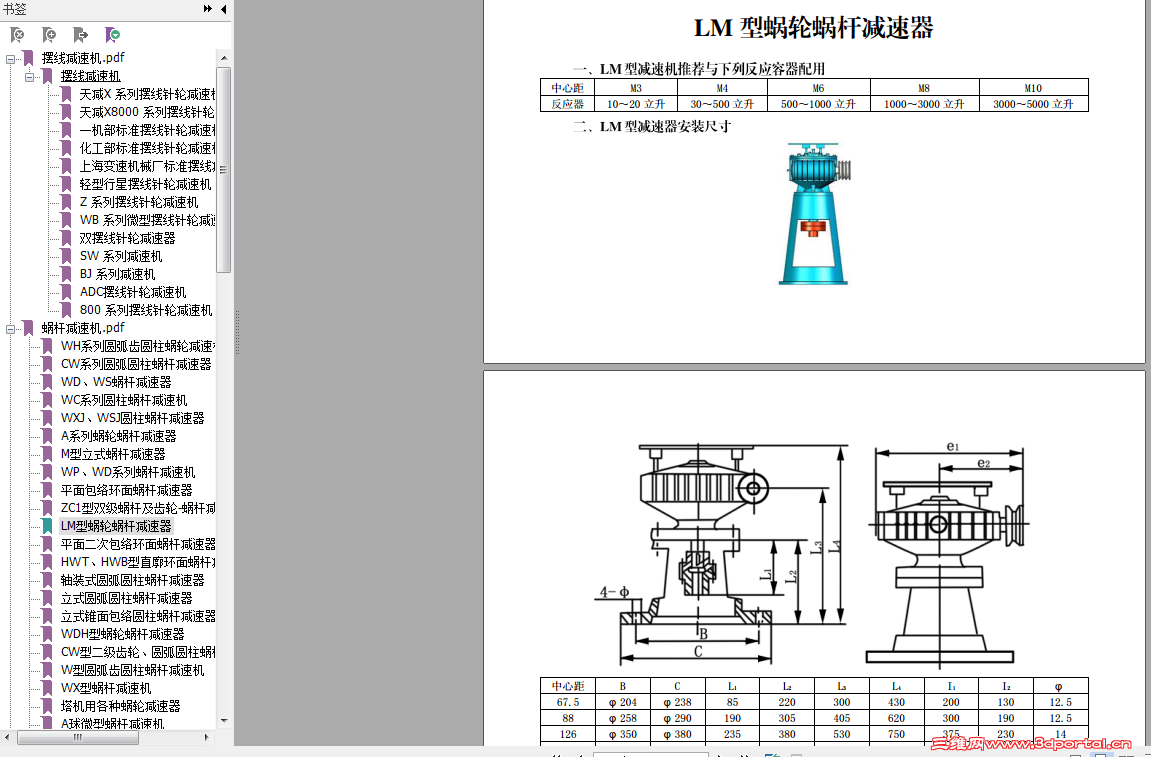The image size is (1151, 757).
Task: Open bookmark CW系列圆弧圆柱蜗杆减速器
Action: (136, 364)
